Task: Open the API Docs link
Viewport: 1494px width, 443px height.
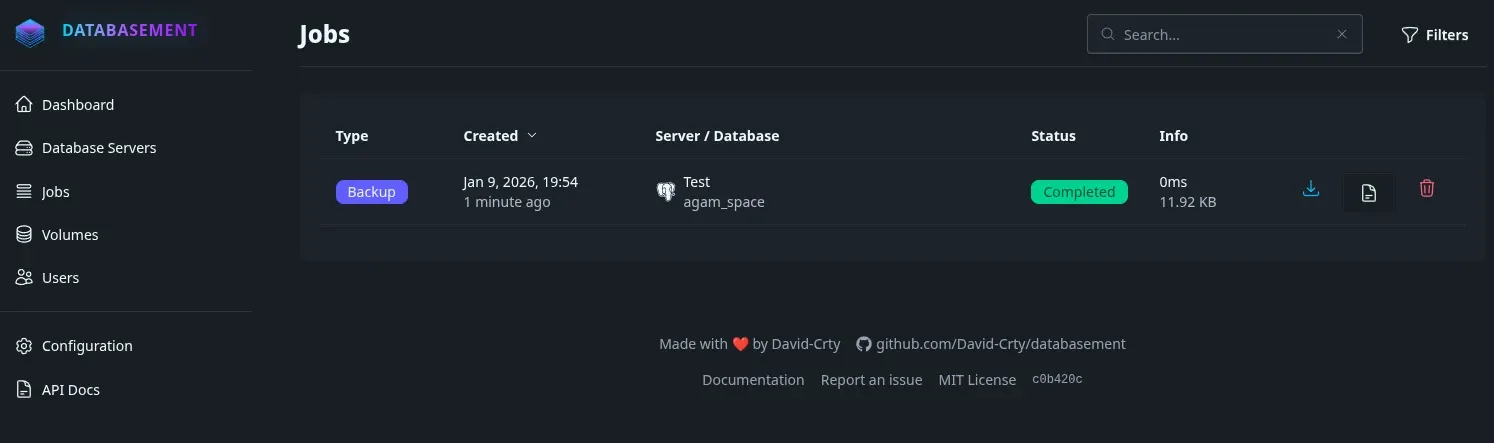Action: click(x=70, y=390)
